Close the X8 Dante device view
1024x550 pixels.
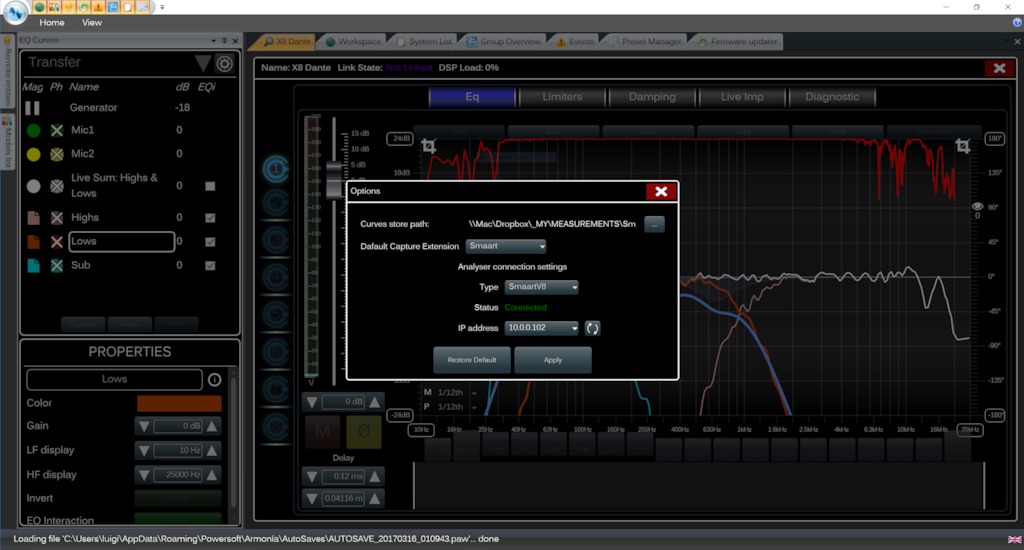coord(999,68)
